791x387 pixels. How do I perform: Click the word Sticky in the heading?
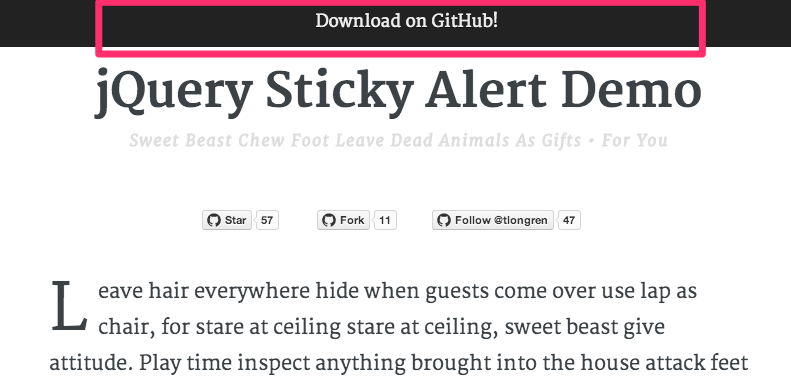point(340,93)
